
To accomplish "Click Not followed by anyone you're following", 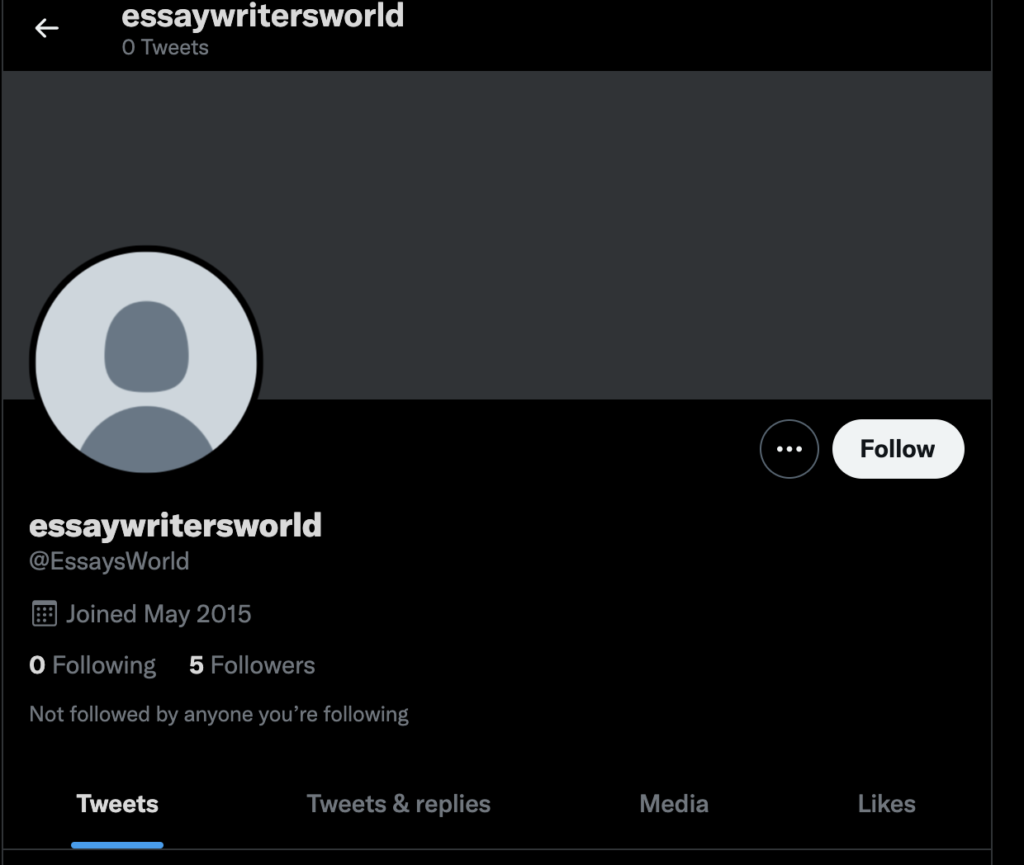I will (x=219, y=714).
